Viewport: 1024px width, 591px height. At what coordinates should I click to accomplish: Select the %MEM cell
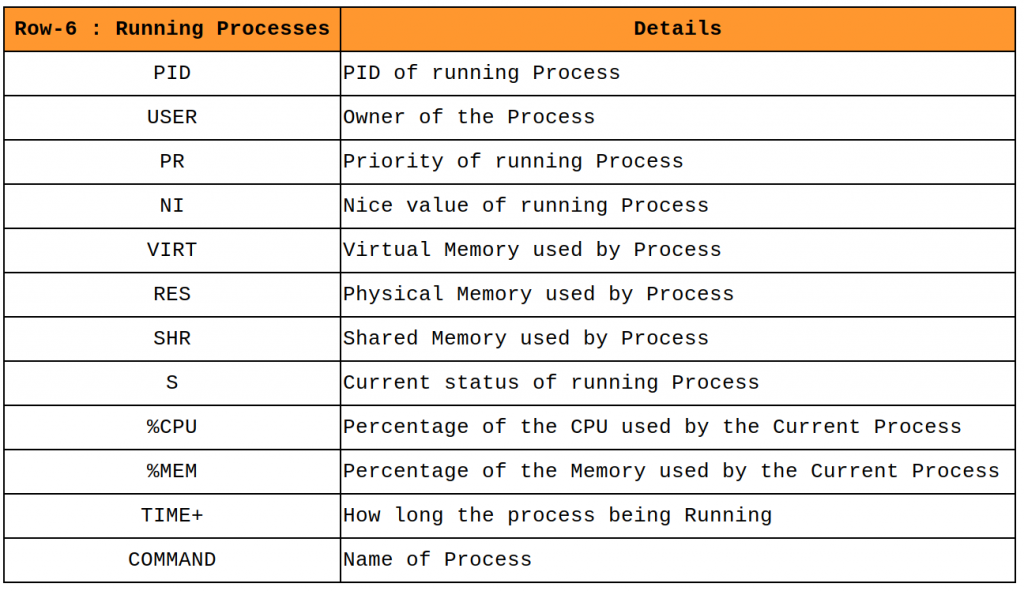[x=172, y=470]
